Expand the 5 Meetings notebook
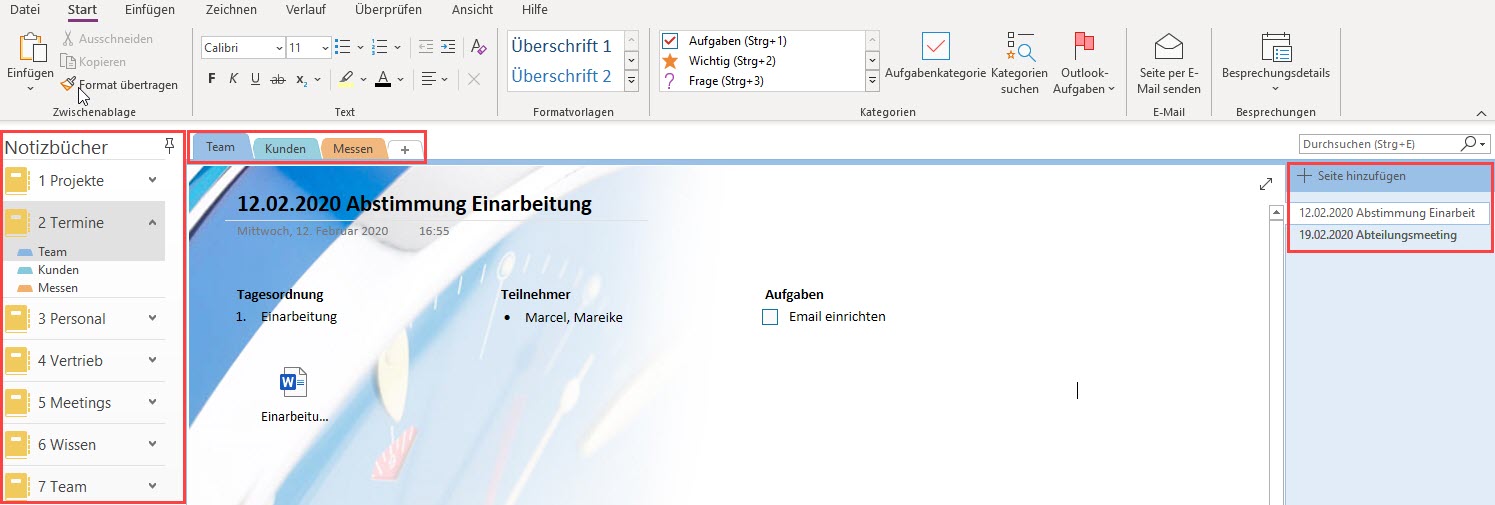The height and width of the screenshot is (505, 1495). (152, 402)
